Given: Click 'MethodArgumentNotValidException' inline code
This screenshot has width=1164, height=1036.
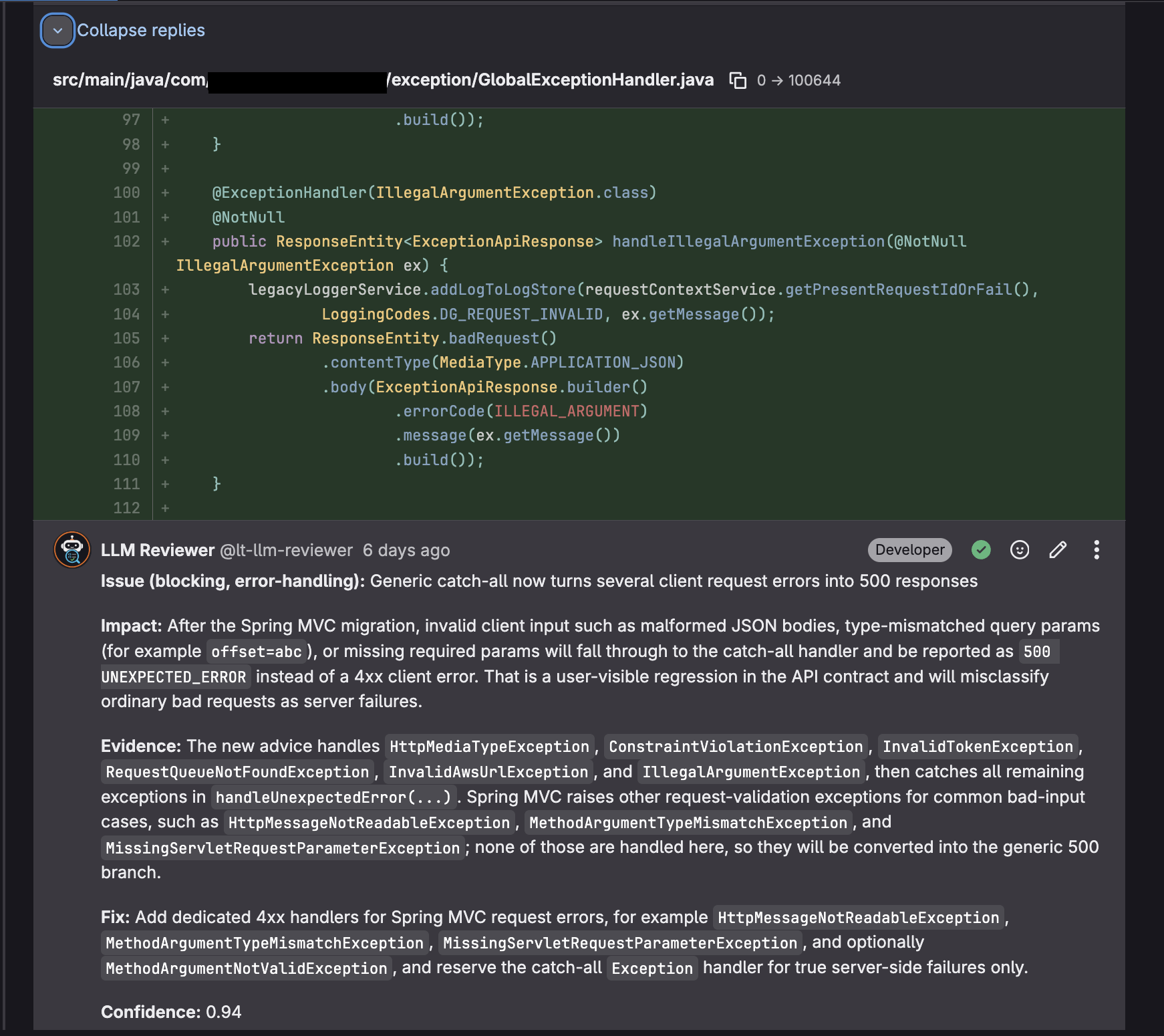Looking at the screenshot, I should click(247, 968).
